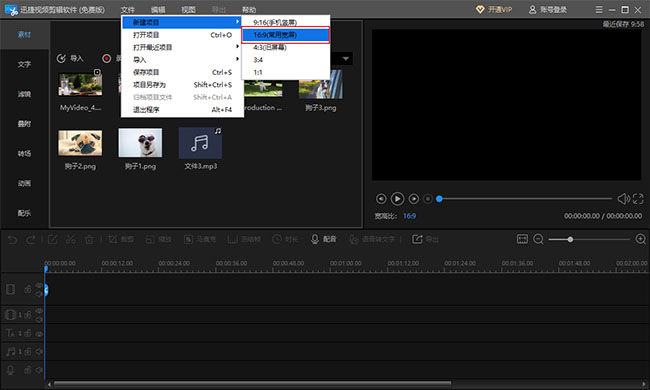650x390 pixels.
Task: Click the trash delete icon
Action: 89,240
